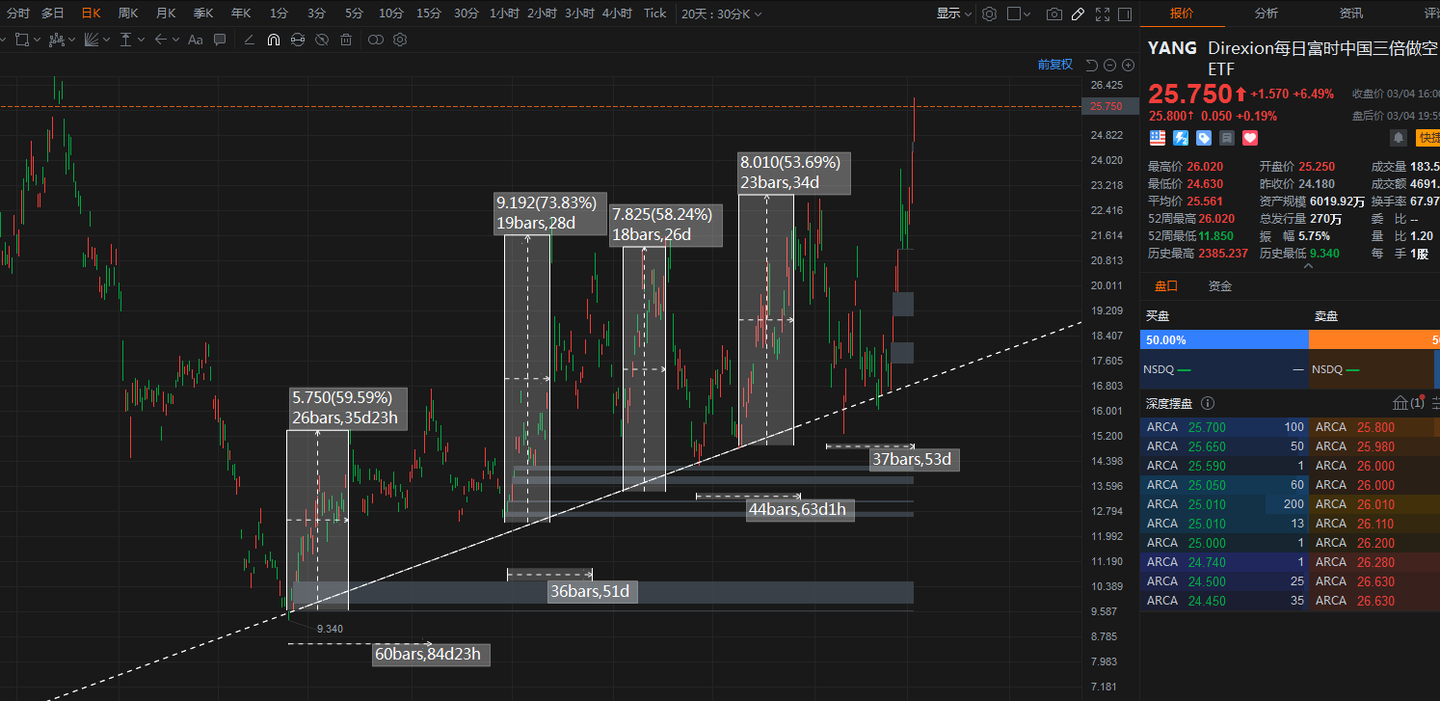This screenshot has width=1440, height=701.
Task: Switch to 月K monthly chart
Action: (x=166, y=14)
